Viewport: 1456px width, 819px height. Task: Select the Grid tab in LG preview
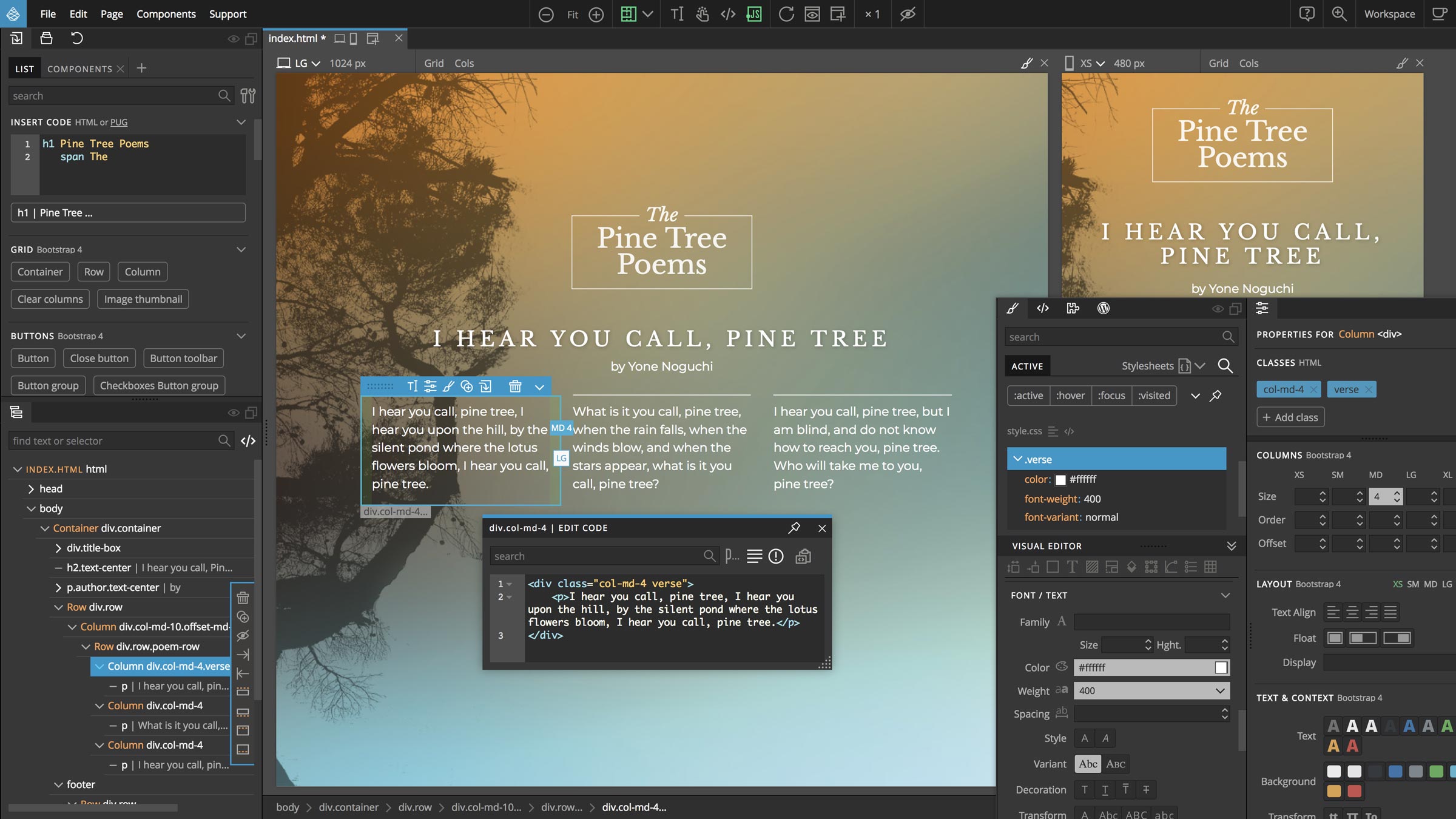433,62
